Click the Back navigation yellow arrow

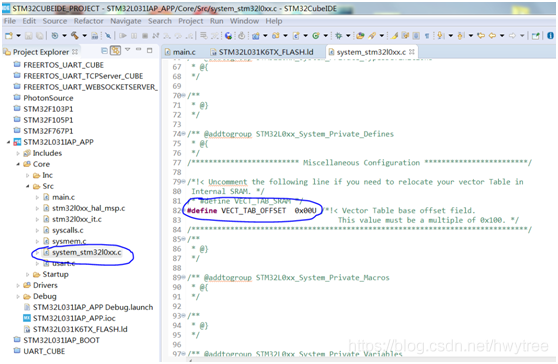click(x=492, y=36)
